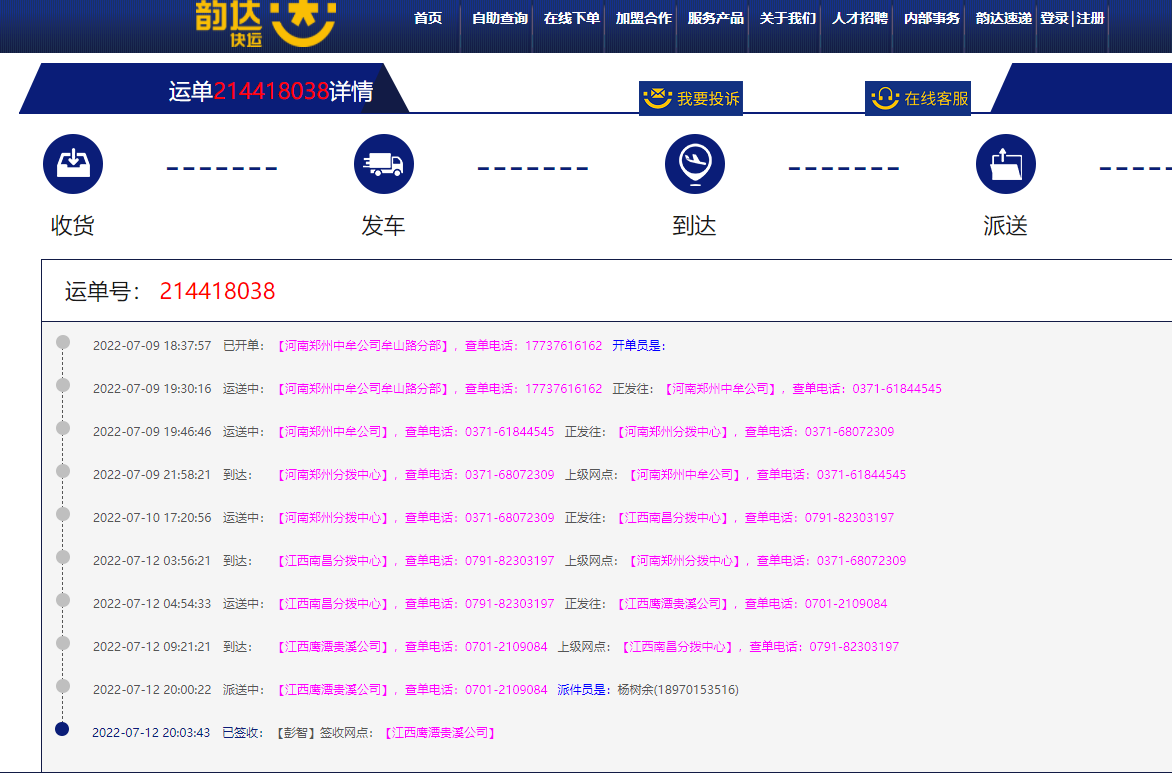Click the 收货 step label
The width and height of the screenshot is (1172, 773).
pos(73,225)
